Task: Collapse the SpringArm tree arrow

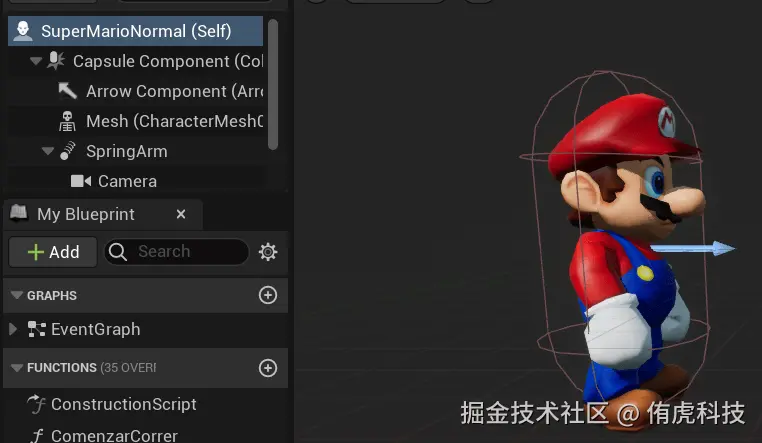Action: tap(48, 151)
